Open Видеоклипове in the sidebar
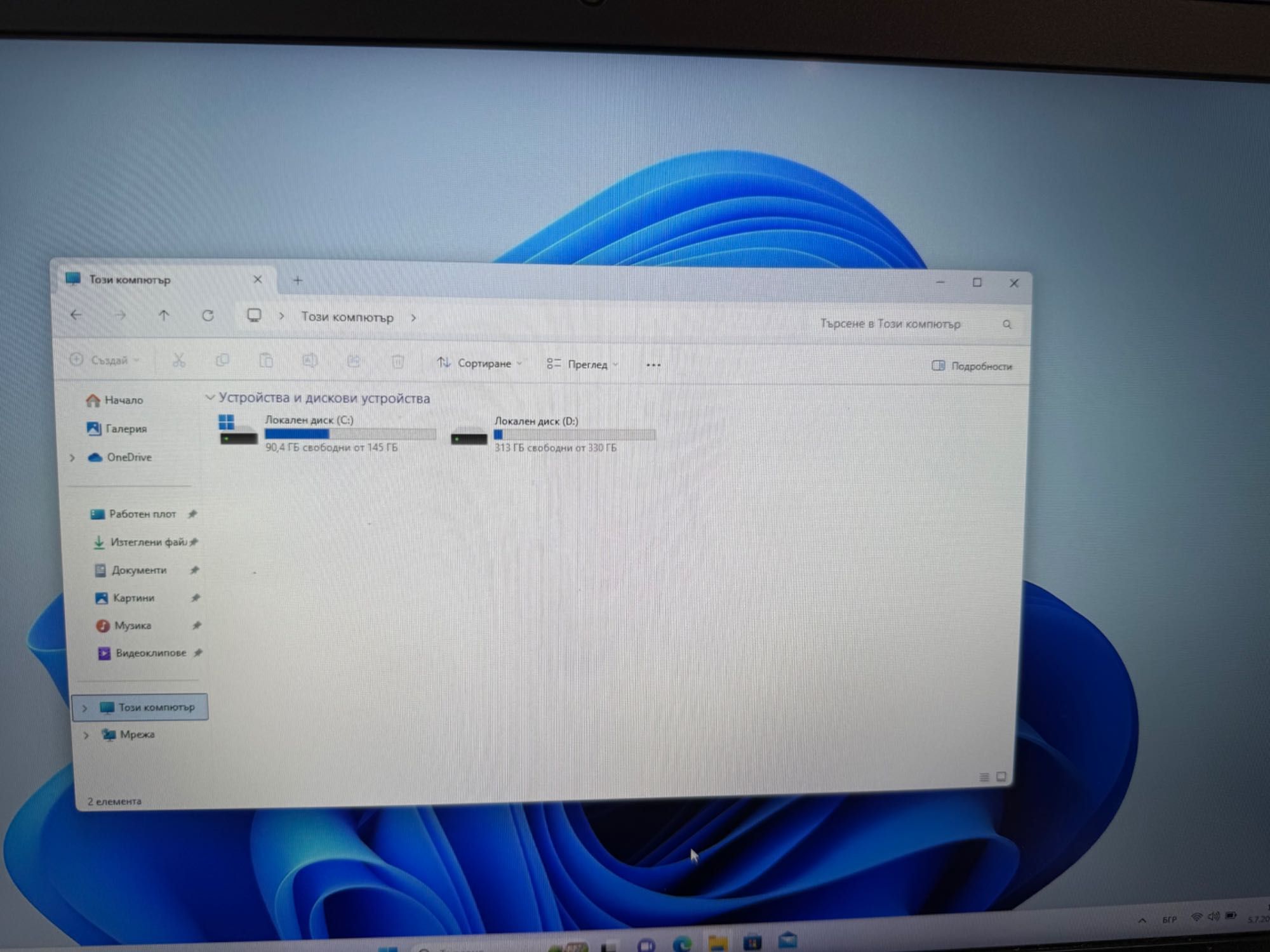This screenshot has height=952, width=1270. (142, 653)
